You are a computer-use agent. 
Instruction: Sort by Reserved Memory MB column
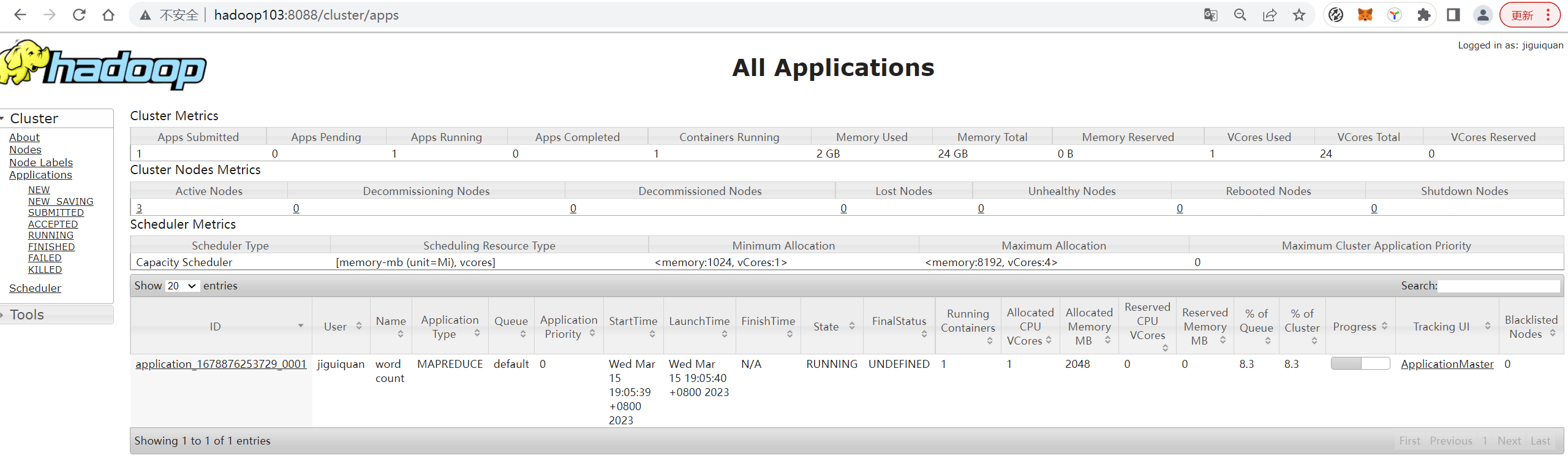point(1223,340)
